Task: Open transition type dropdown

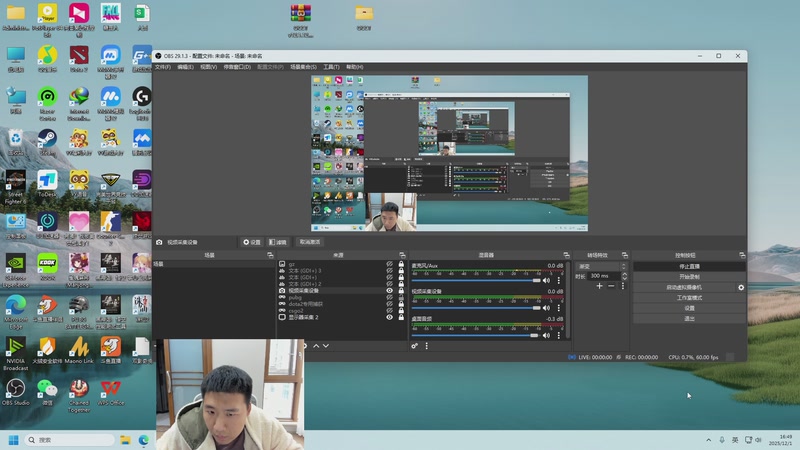Action: [x=601, y=266]
